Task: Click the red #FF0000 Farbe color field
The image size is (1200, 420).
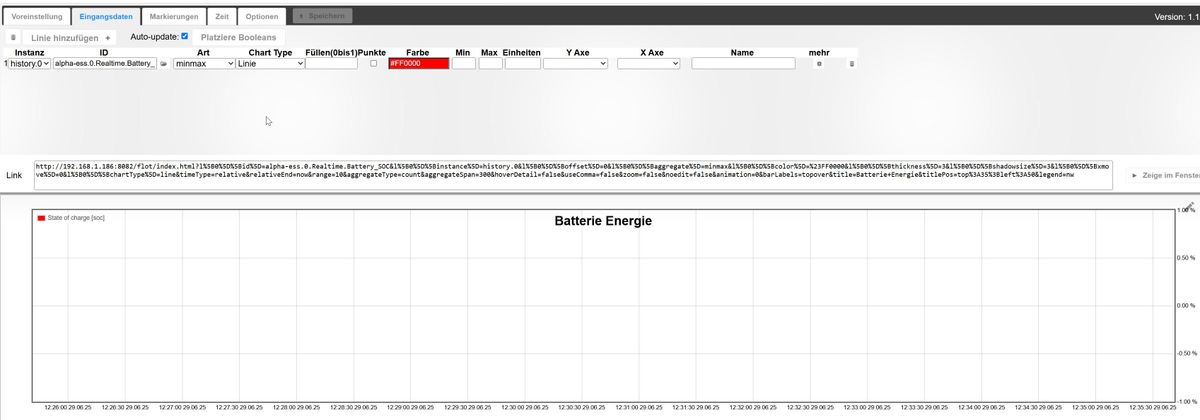Action: pyautogui.click(x=419, y=63)
